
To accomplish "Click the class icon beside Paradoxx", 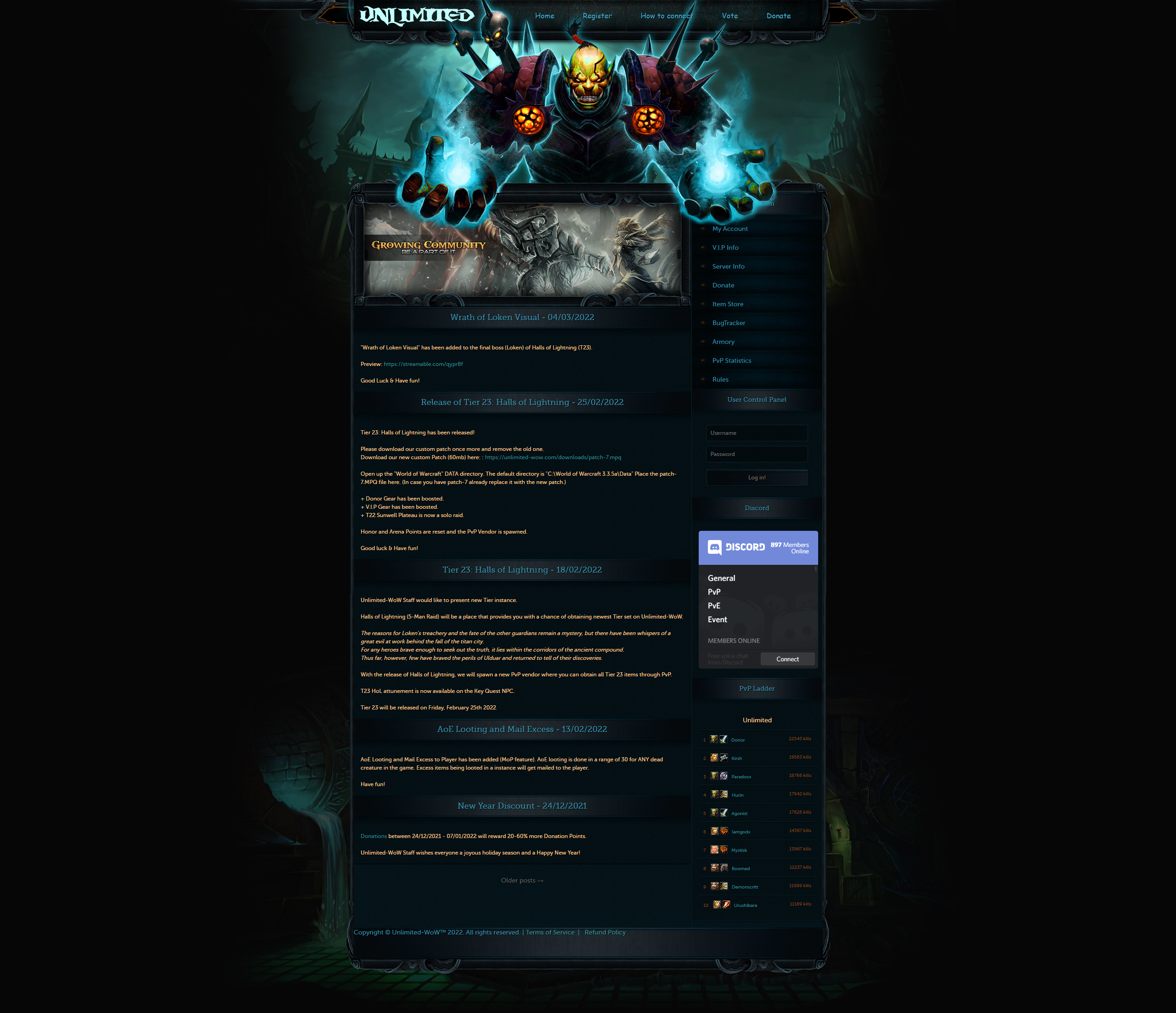I will 724,776.
